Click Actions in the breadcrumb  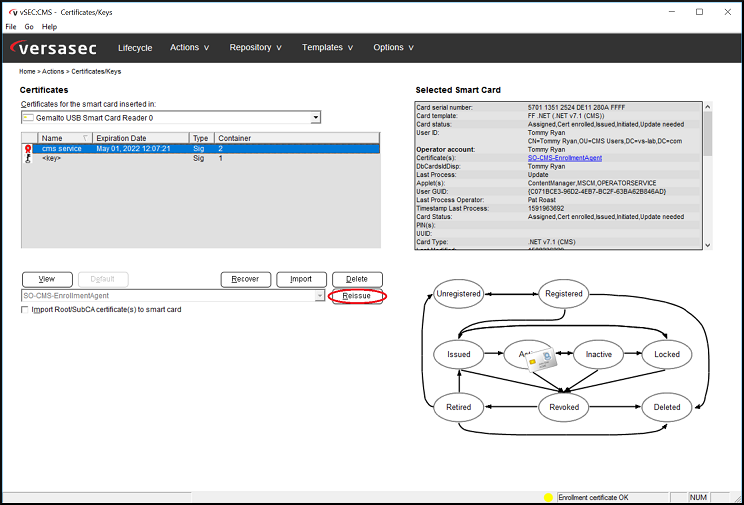tap(53, 72)
